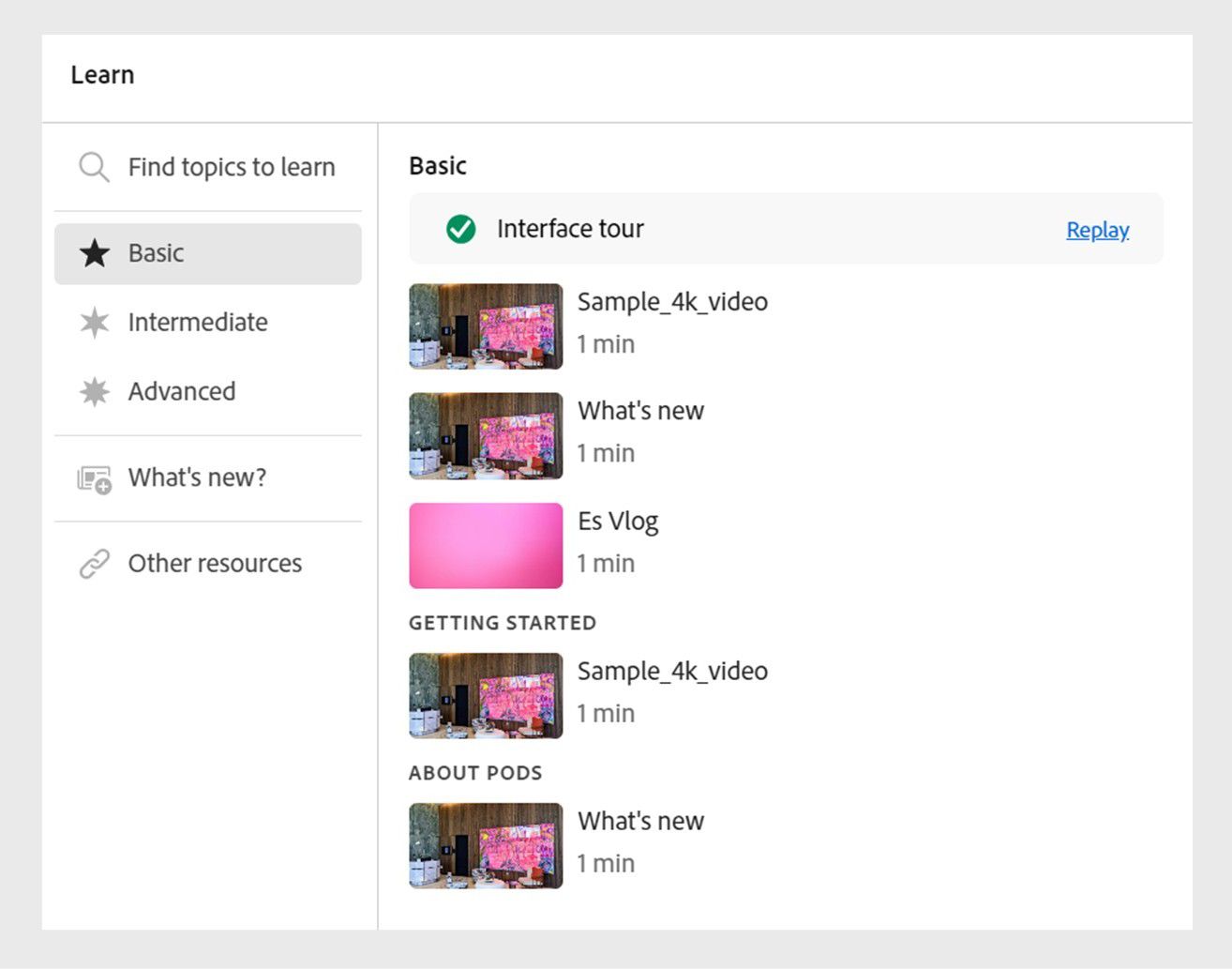Open the Sample_4k_video tutorial thumbnail

[486, 326]
